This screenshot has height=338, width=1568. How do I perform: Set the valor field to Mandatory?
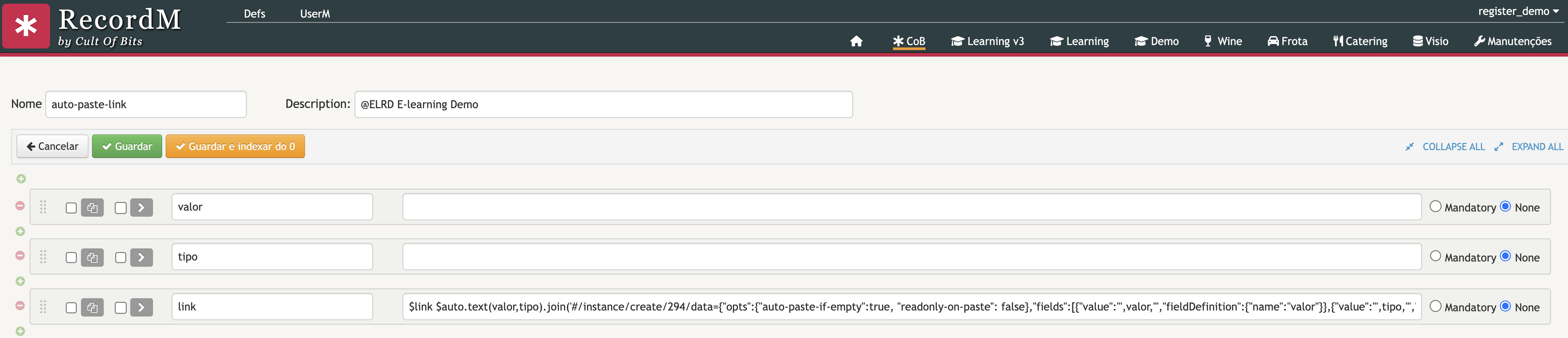(1435, 206)
